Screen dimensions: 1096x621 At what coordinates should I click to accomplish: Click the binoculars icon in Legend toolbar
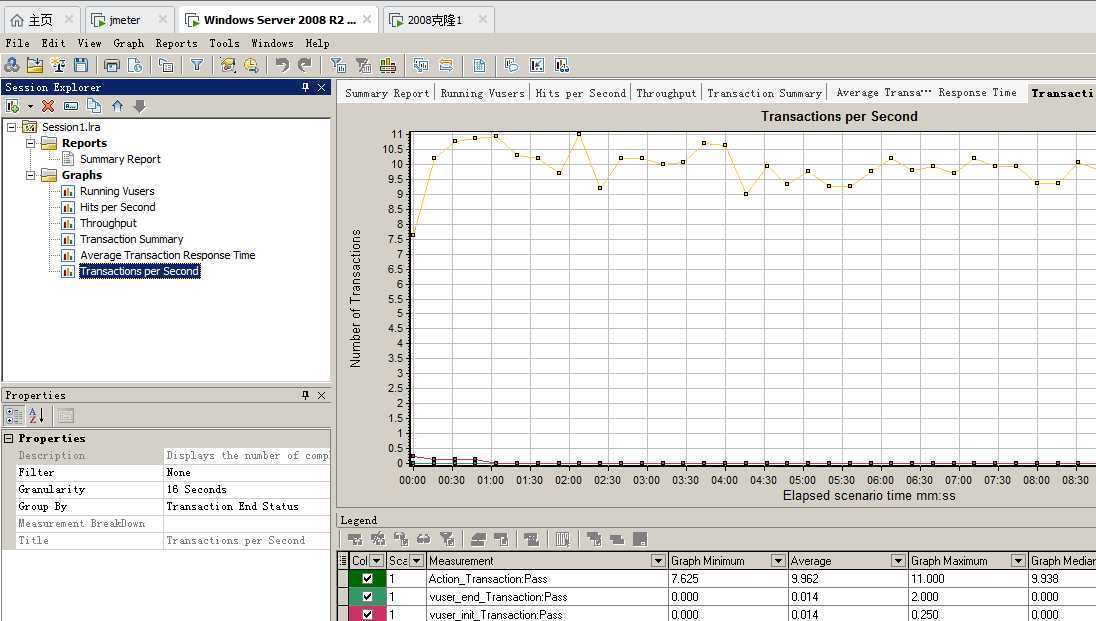coord(424,539)
